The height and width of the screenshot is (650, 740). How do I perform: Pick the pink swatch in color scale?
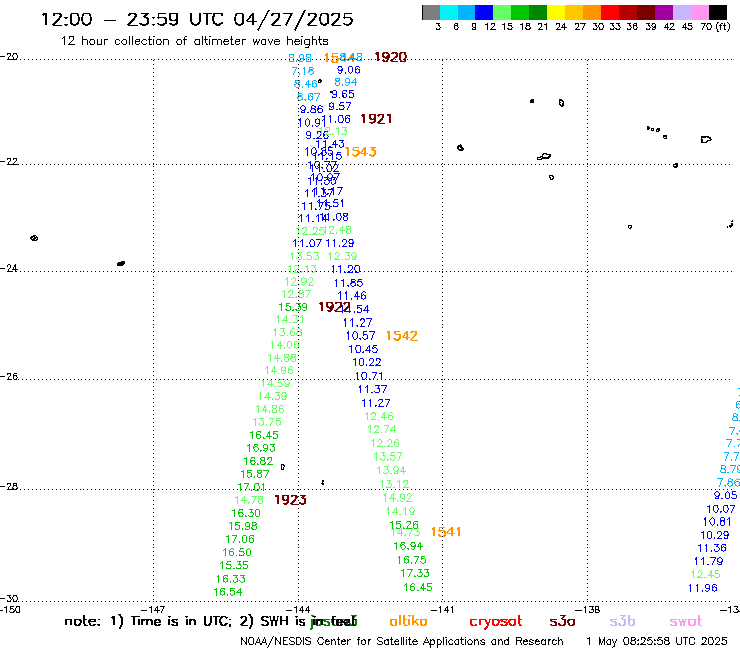[699, 12]
